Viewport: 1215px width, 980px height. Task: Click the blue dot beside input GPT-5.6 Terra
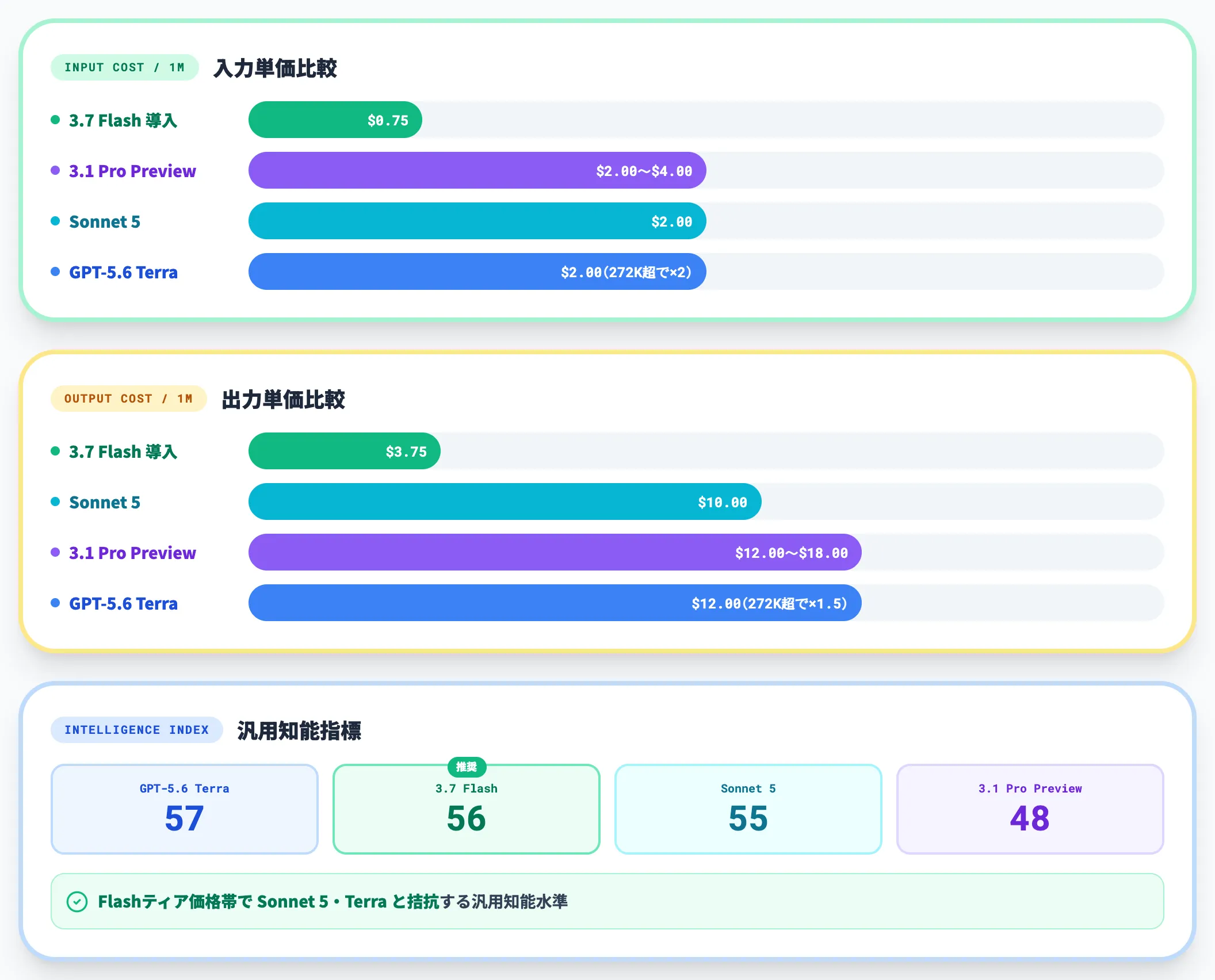pyautogui.click(x=55, y=271)
